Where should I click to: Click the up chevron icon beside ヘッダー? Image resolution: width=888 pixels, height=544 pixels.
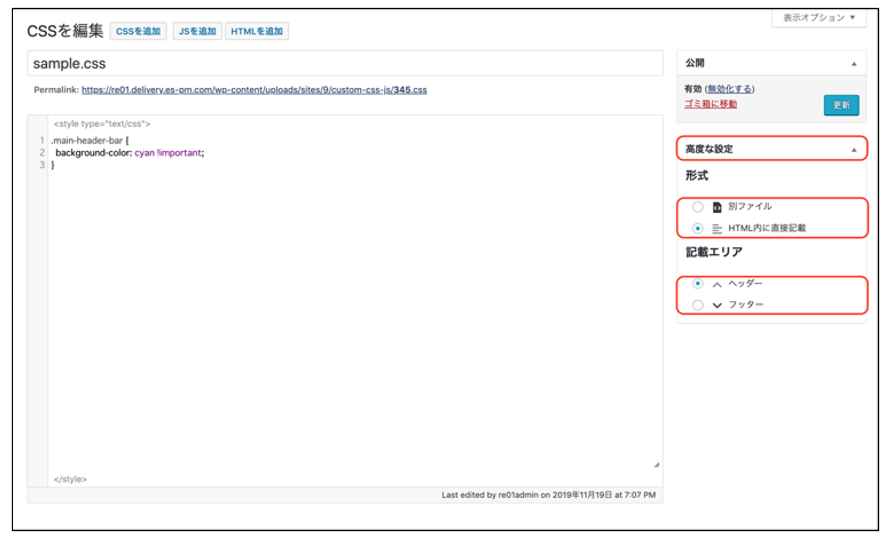[716, 284]
